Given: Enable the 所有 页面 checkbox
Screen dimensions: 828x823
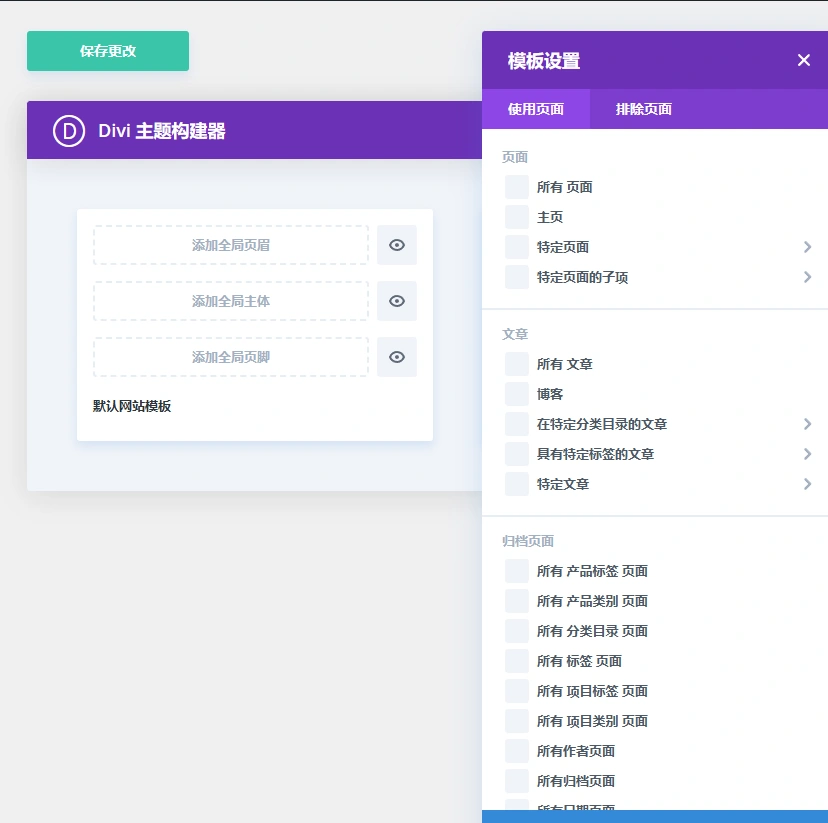Looking at the screenshot, I should click(x=516, y=187).
